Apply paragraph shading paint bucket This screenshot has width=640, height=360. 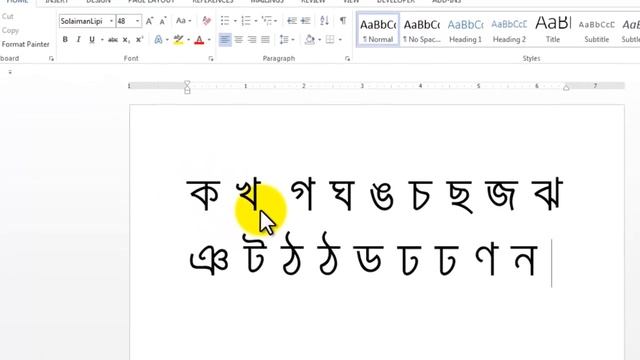pyautogui.click(x=310, y=40)
